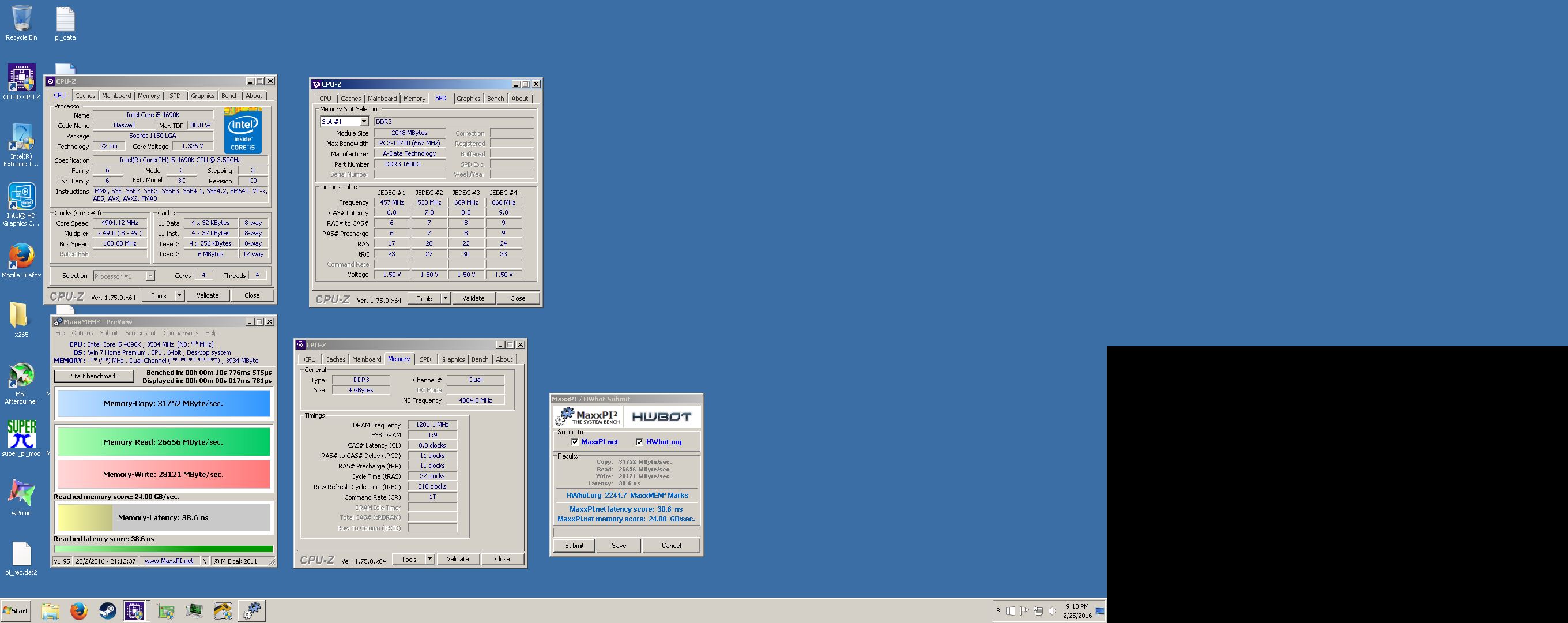Image resolution: width=1568 pixels, height=623 pixels.
Task: Open Bench tab in the SPD window
Action: coord(496,99)
